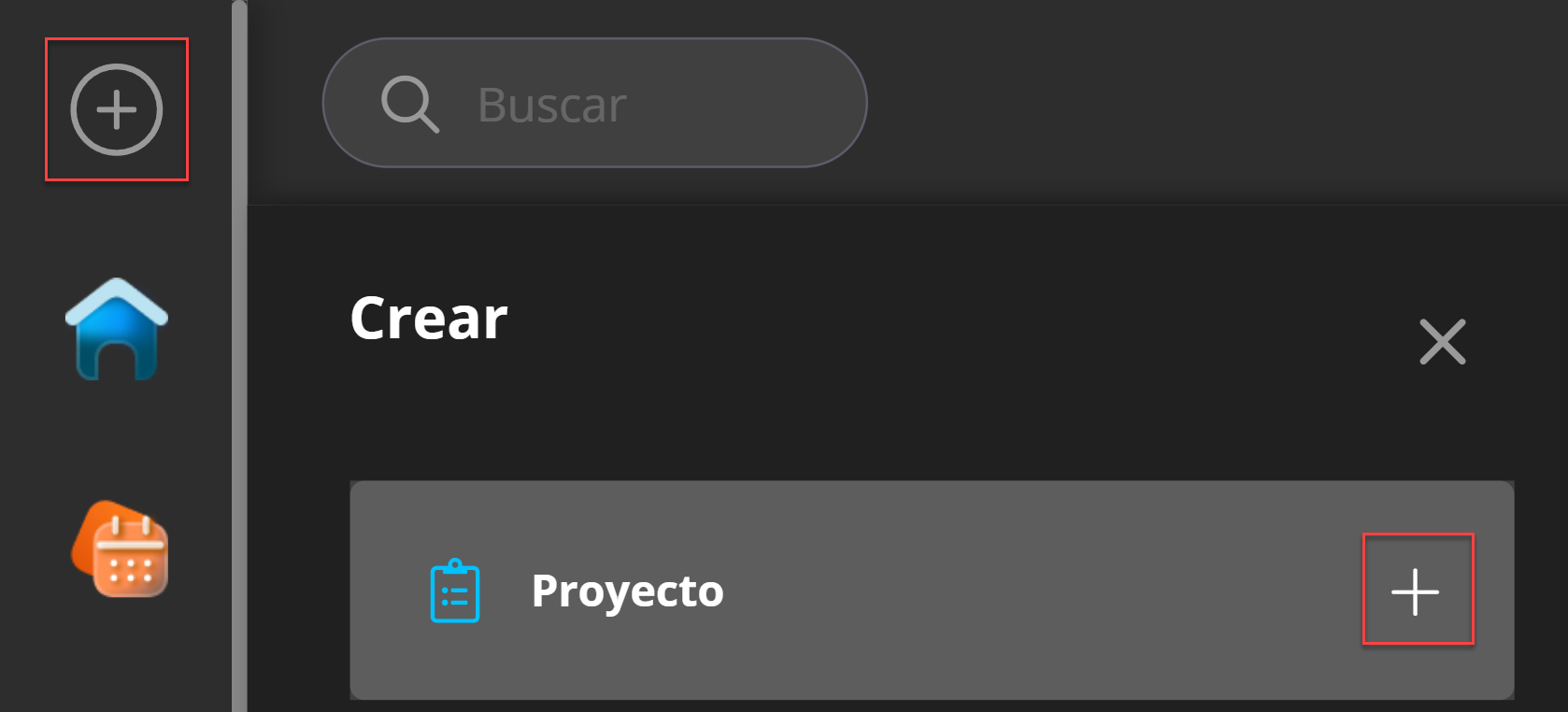
Task: Click the circled plus Create icon in sidebar
Action: tap(117, 109)
